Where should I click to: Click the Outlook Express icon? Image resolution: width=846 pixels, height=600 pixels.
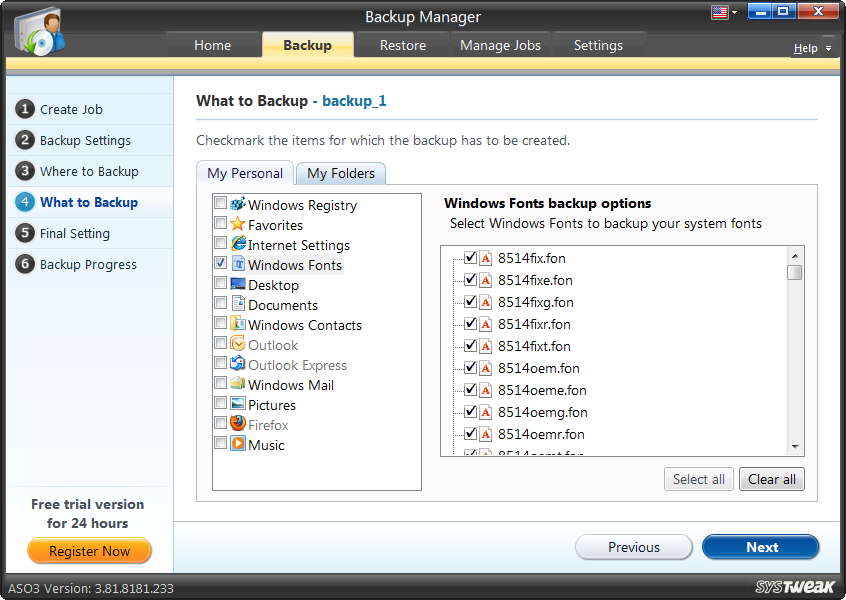238,364
